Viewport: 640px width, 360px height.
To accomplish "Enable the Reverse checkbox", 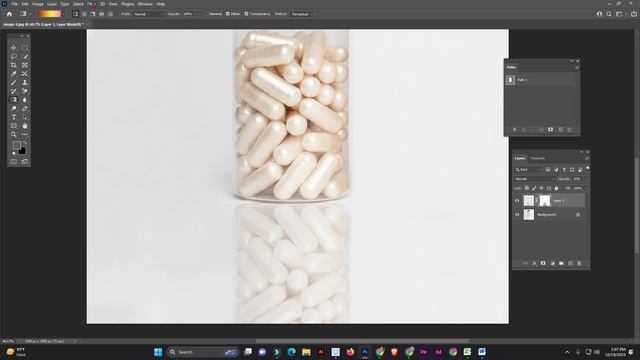I will 207,14.
